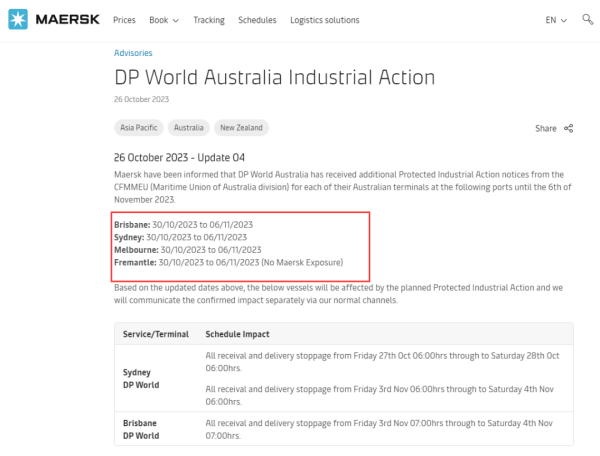Click the Service/Terminal column header
600x456 pixels.
coord(153,333)
